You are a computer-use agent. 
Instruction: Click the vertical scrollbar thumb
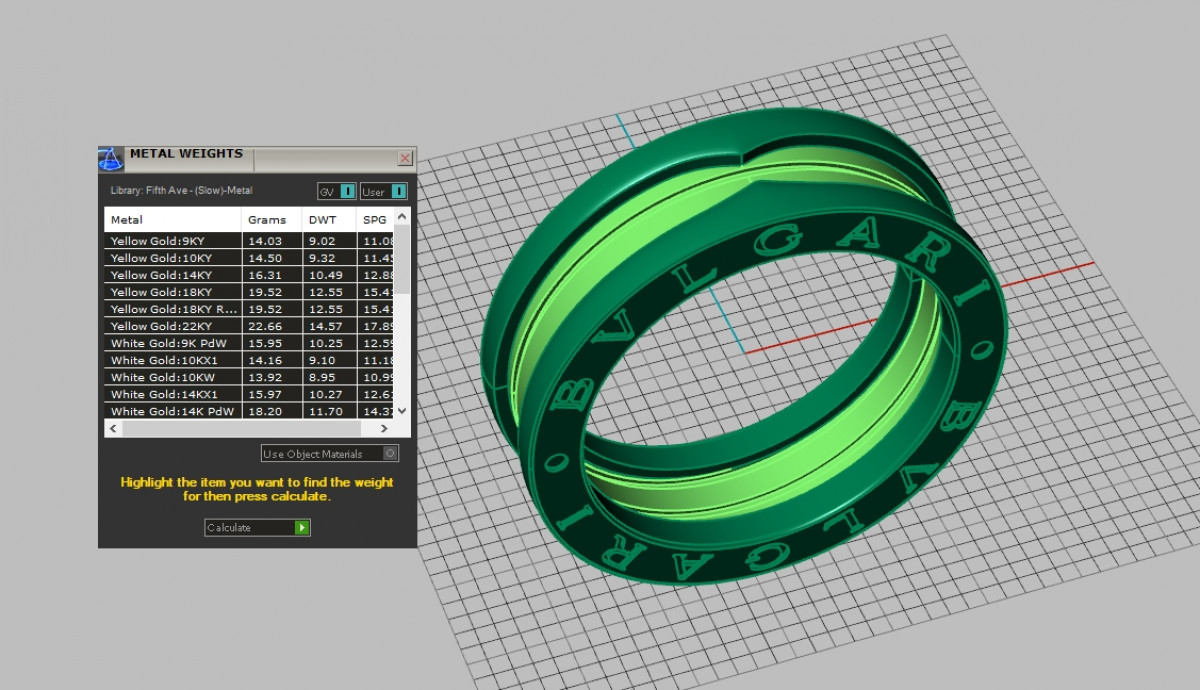point(402,260)
